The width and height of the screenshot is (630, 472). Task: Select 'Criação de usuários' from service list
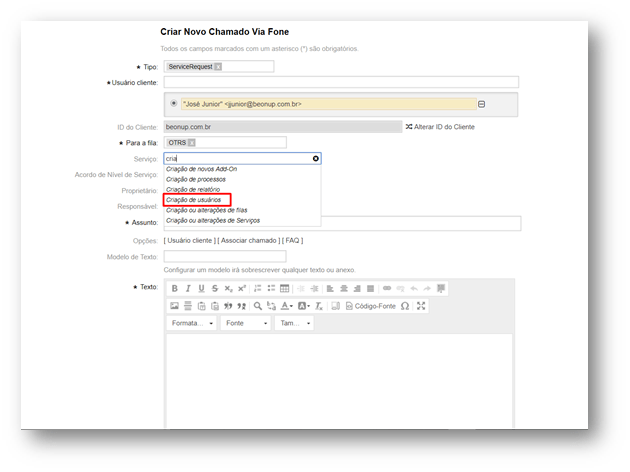pos(194,200)
